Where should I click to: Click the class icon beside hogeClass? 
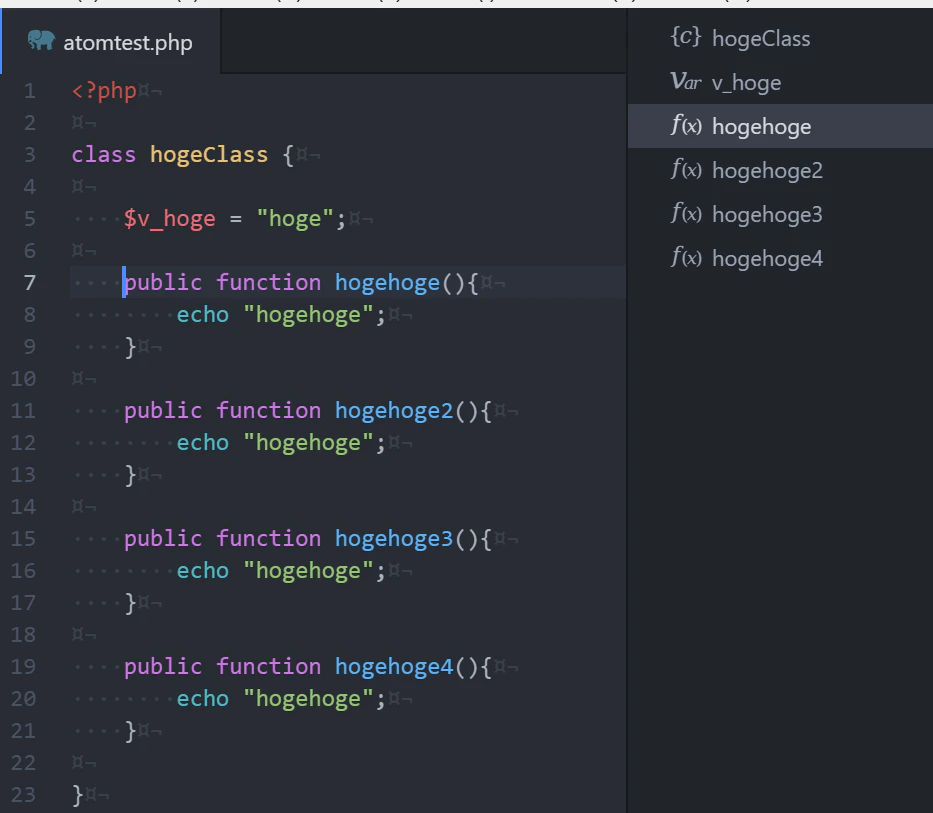(x=685, y=37)
